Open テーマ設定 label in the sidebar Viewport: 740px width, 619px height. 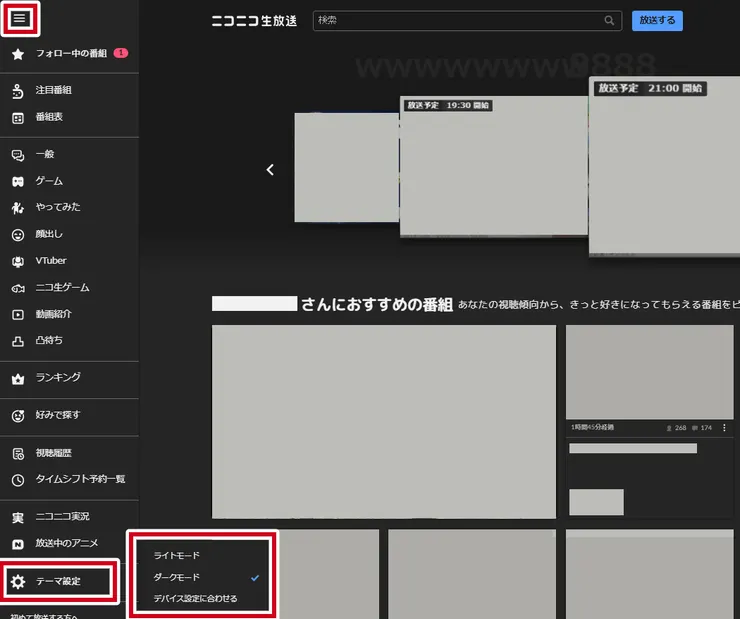(x=58, y=582)
